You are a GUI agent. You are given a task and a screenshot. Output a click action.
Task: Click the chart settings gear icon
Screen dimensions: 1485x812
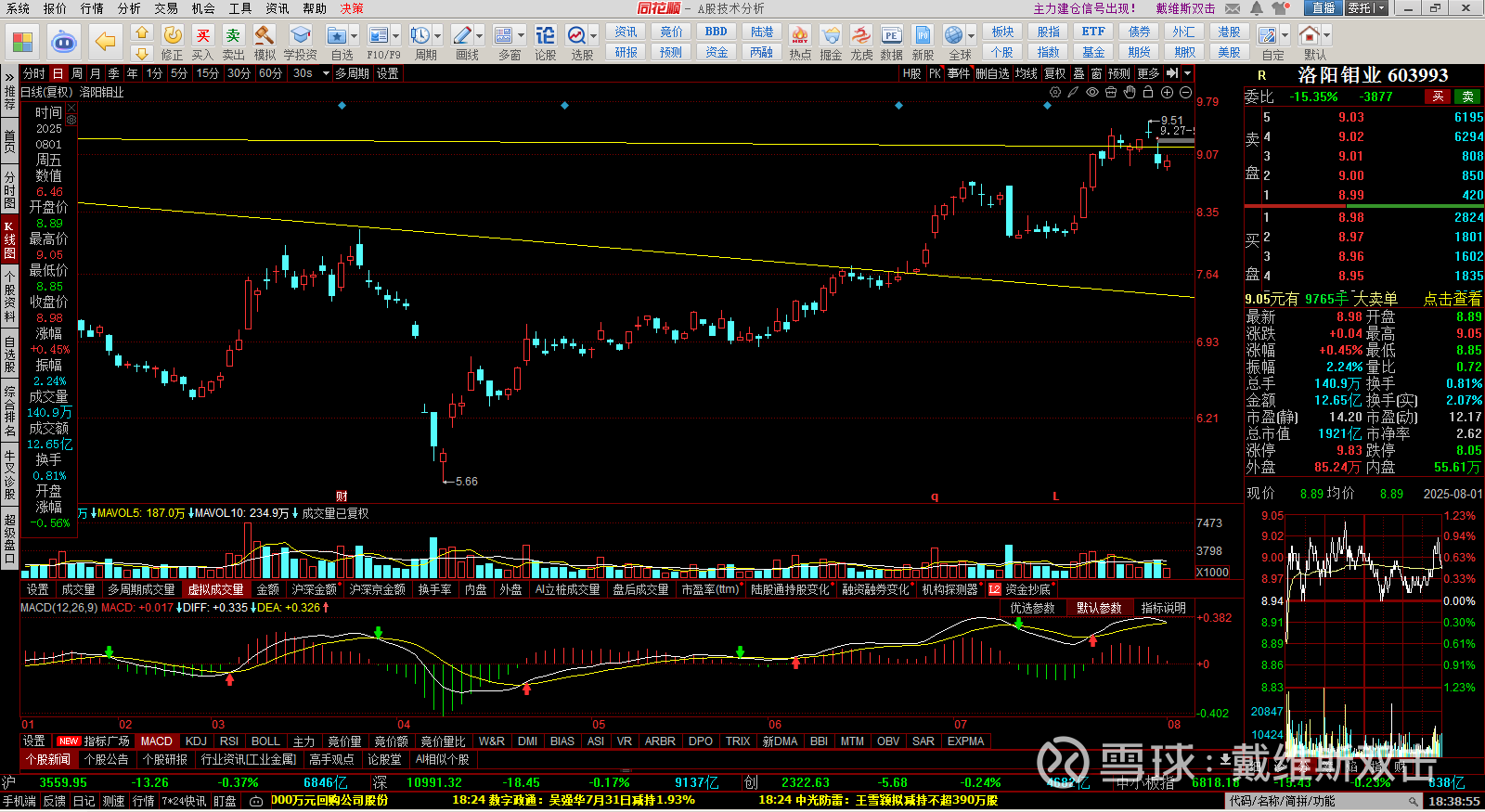click(x=1055, y=92)
